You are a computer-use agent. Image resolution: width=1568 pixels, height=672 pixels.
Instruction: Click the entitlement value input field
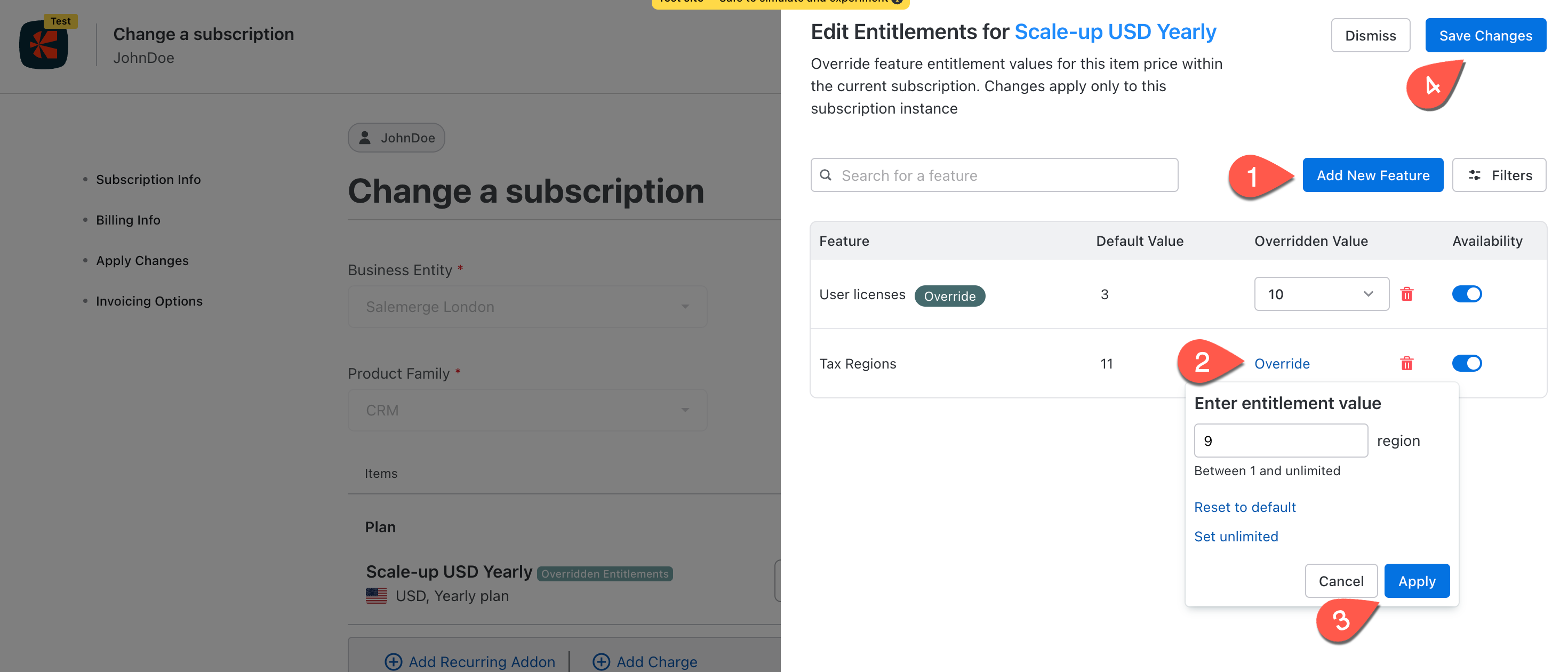(x=1280, y=441)
